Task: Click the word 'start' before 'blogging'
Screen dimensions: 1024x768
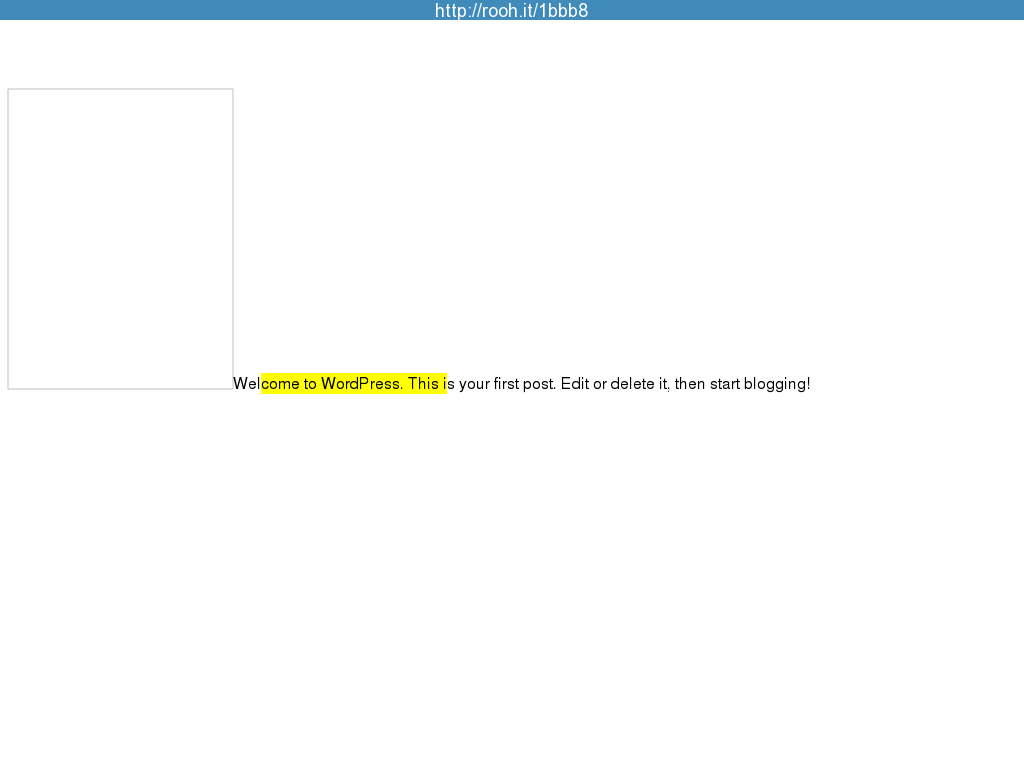Action: pos(725,384)
